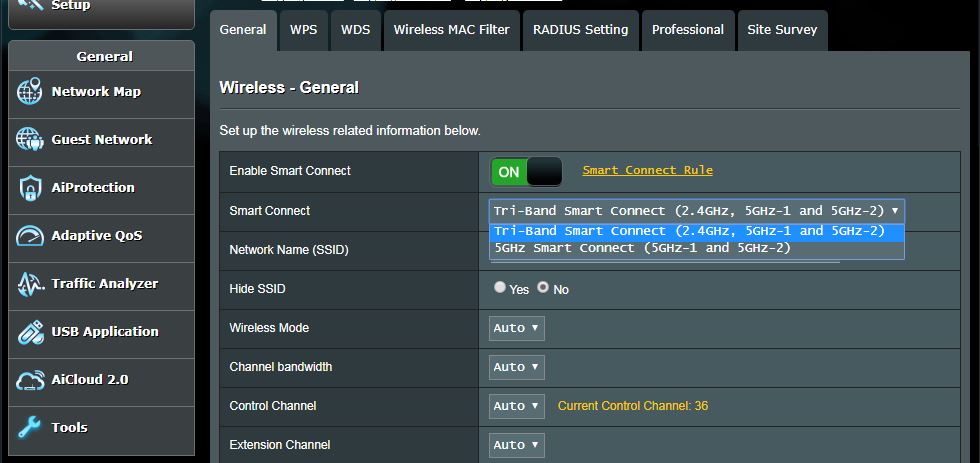Viewport: 980px width, 463px height.
Task: Click the Tools wrench icon
Action: pos(29,427)
